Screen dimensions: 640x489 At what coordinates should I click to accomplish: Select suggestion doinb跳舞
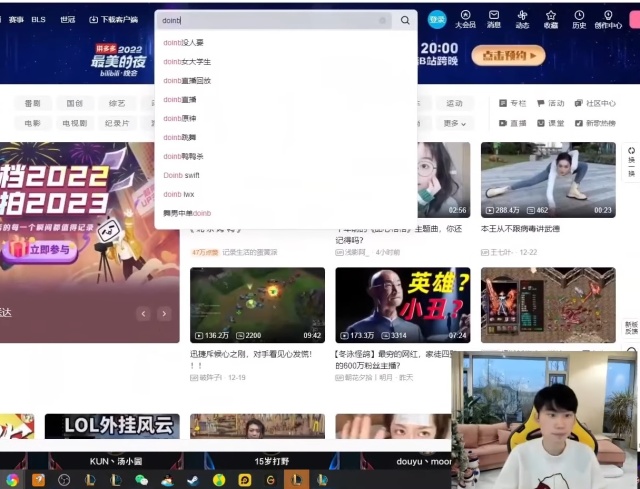coord(180,137)
